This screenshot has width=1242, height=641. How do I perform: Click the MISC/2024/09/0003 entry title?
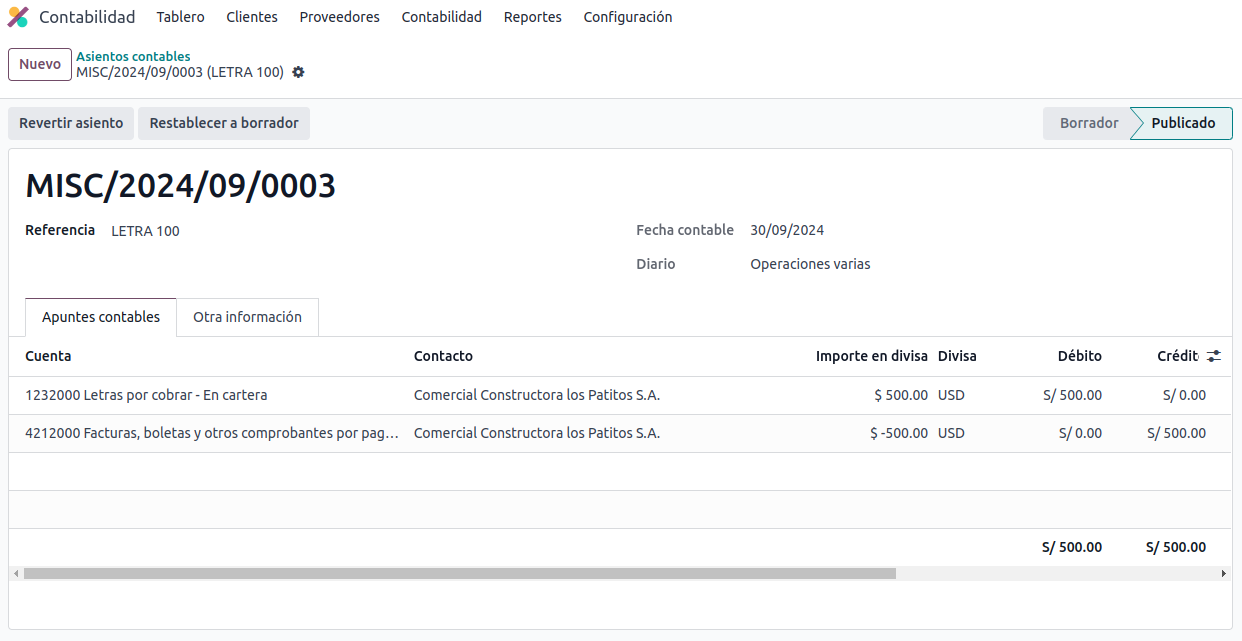[x=180, y=186]
